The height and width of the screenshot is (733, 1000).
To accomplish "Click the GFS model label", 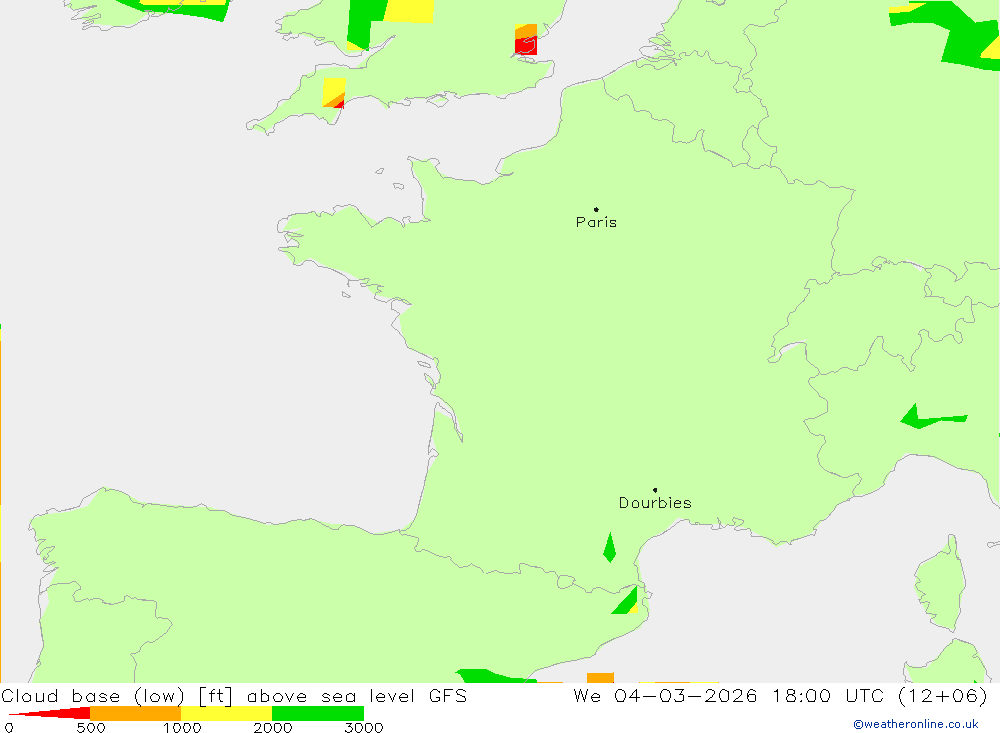I will (448, 695).
